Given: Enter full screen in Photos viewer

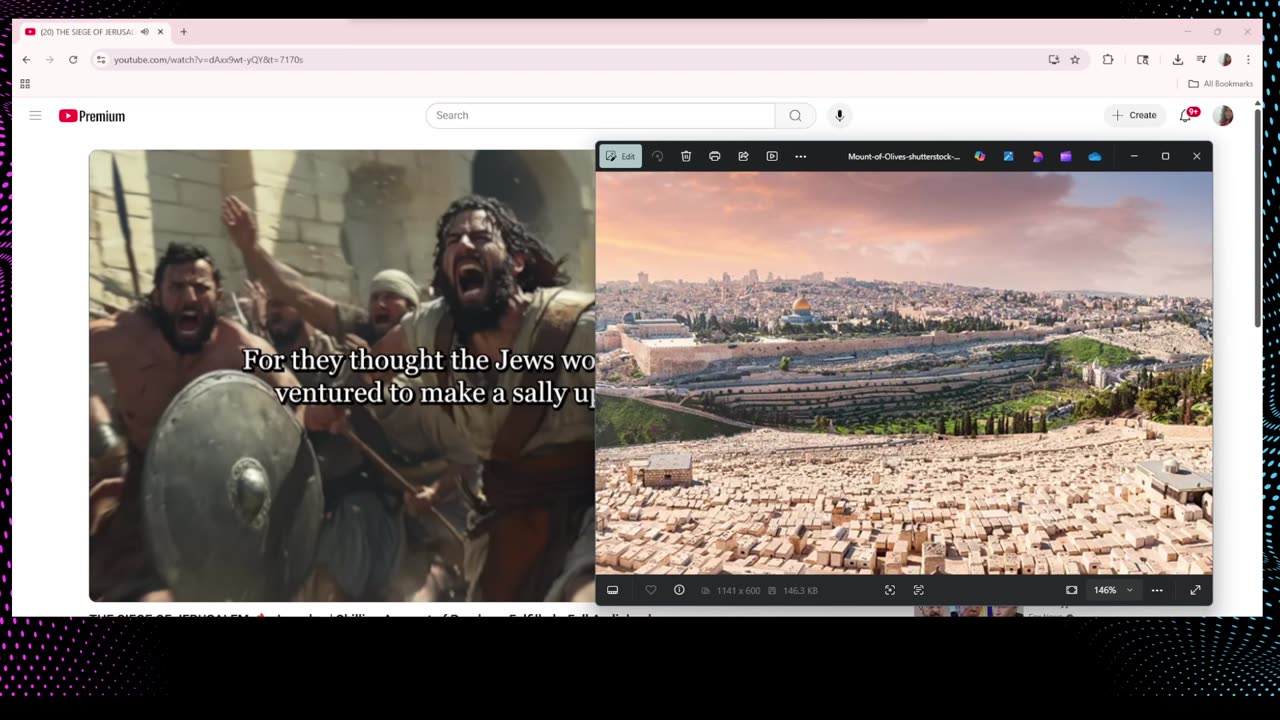Looking at the screenshot, I should [x=1195, y=590].
